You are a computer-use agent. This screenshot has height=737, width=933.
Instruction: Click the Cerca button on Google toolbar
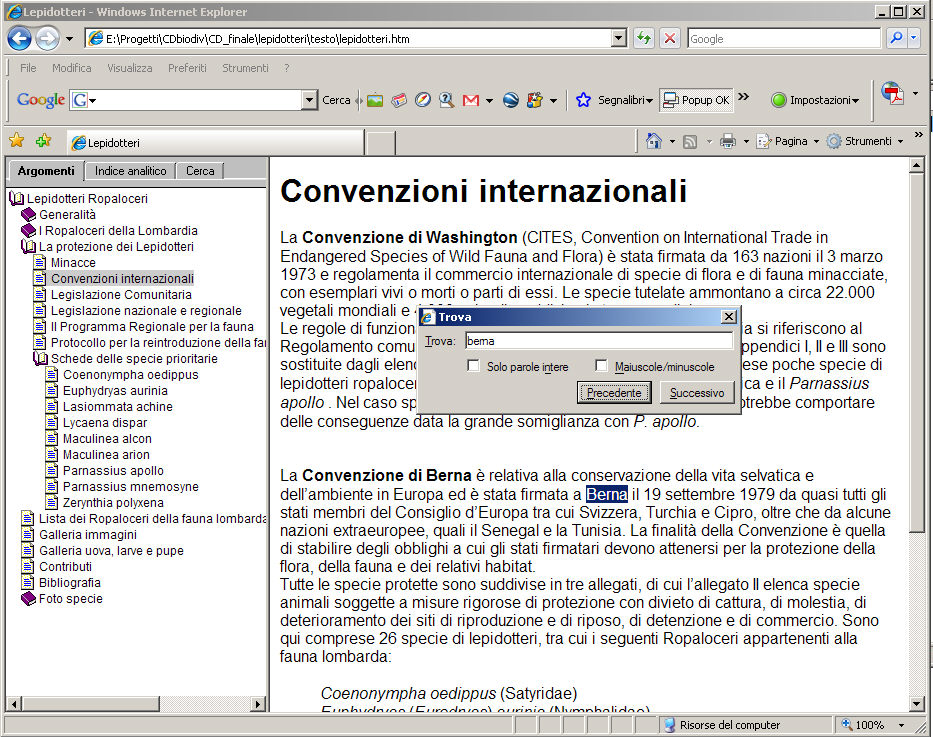click(x=336, y=100)
